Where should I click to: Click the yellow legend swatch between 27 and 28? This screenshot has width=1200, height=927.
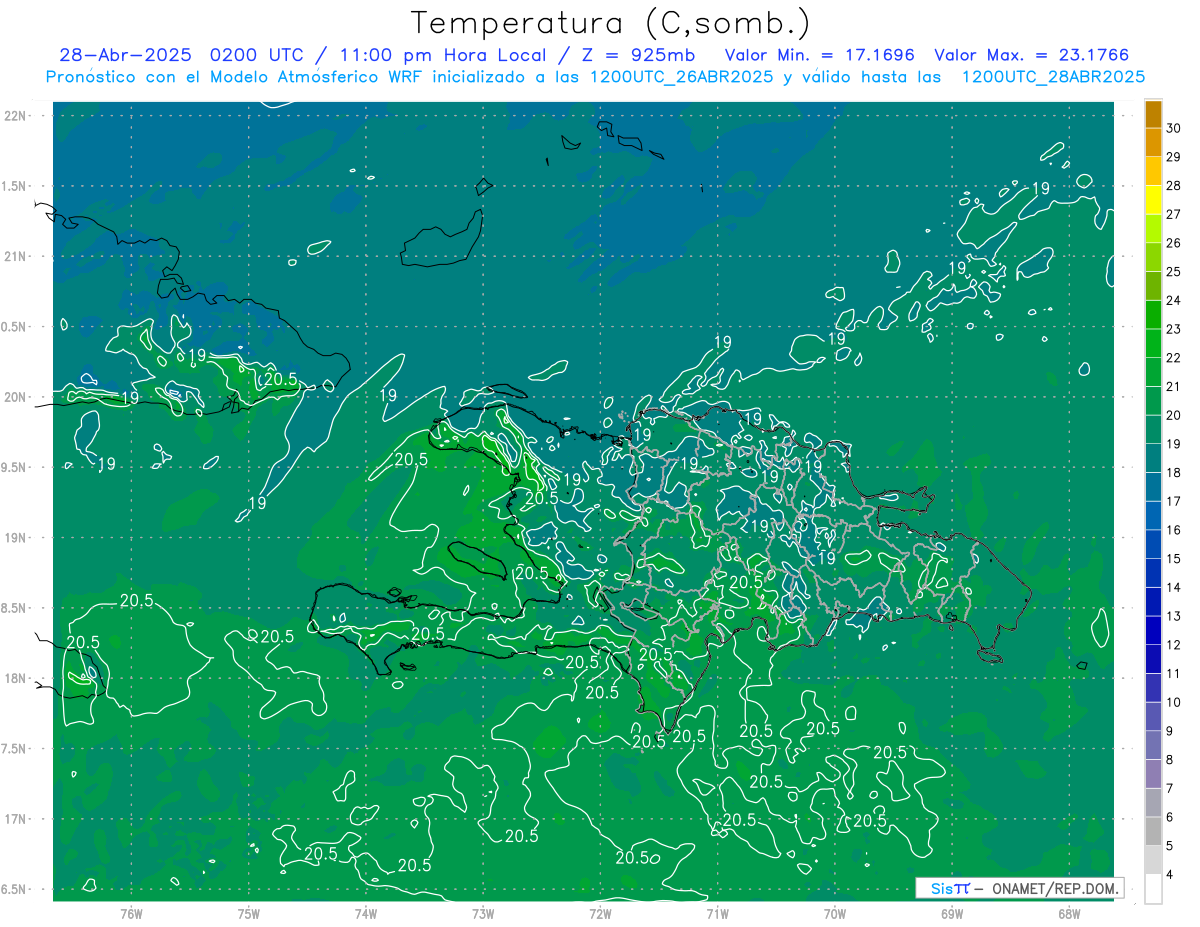1153,200
